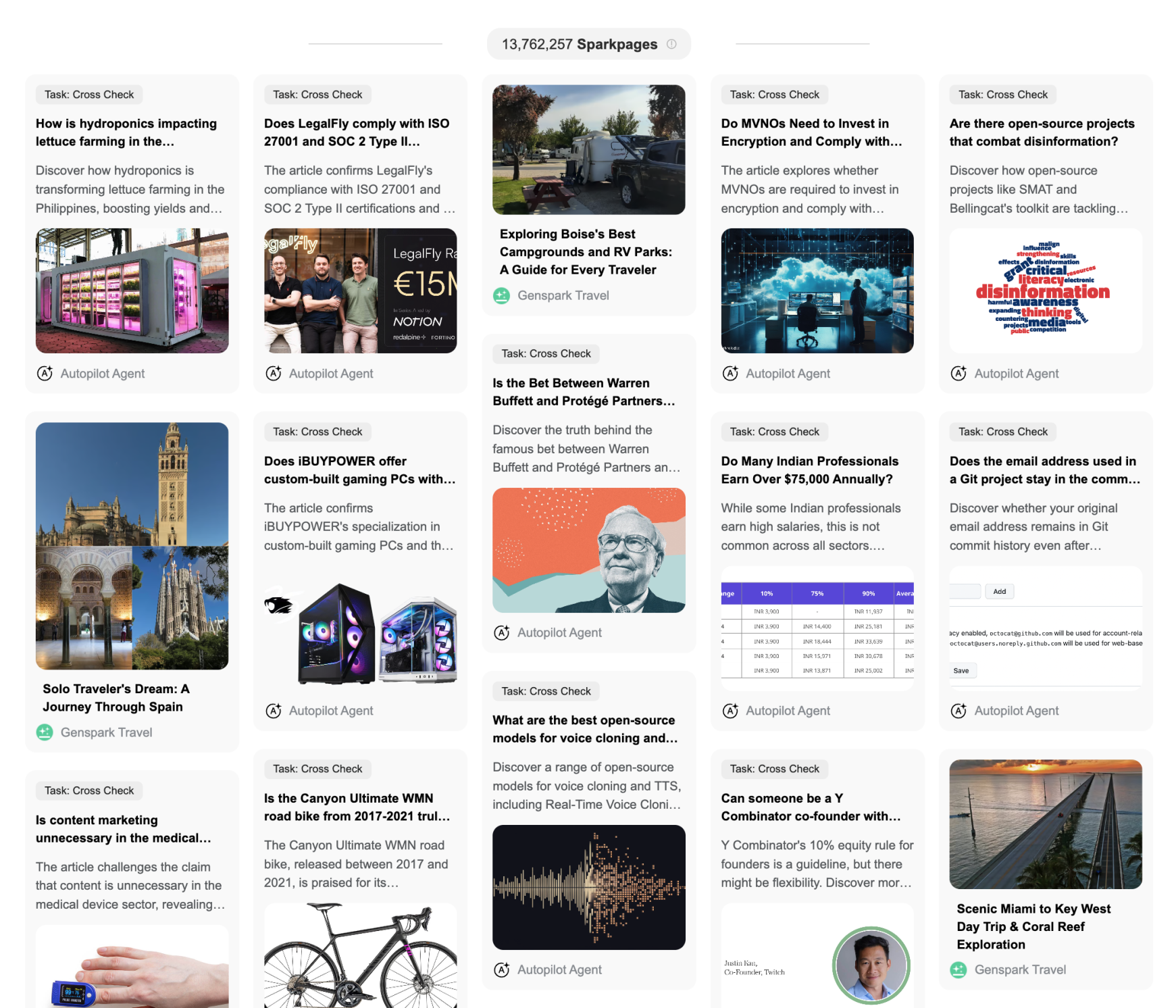Click the Autopilot Agent icon on the LegalFly card

pyautogui.click(x=273, y=374)
